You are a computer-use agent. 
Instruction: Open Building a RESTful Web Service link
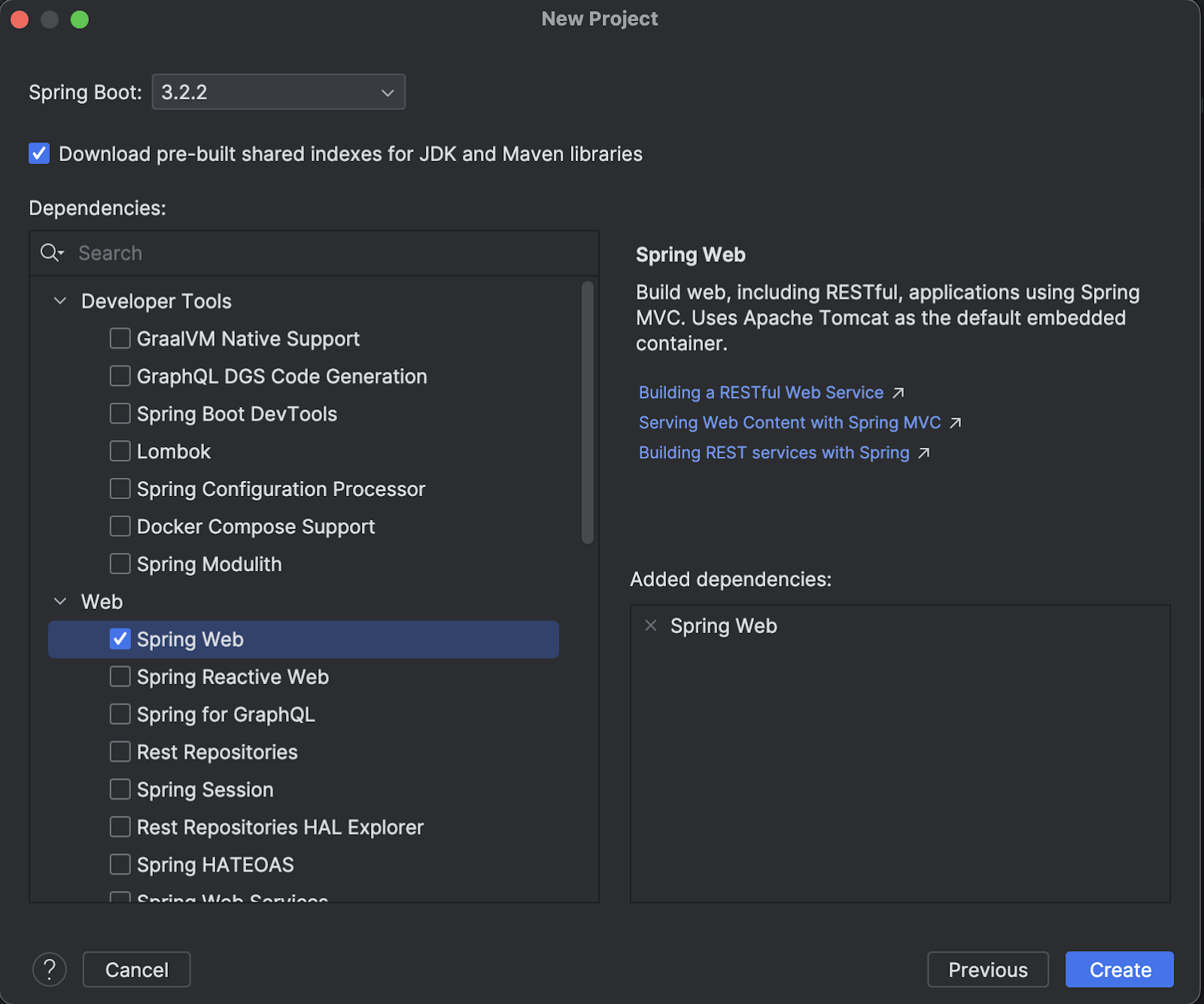[x=761, y=393]
